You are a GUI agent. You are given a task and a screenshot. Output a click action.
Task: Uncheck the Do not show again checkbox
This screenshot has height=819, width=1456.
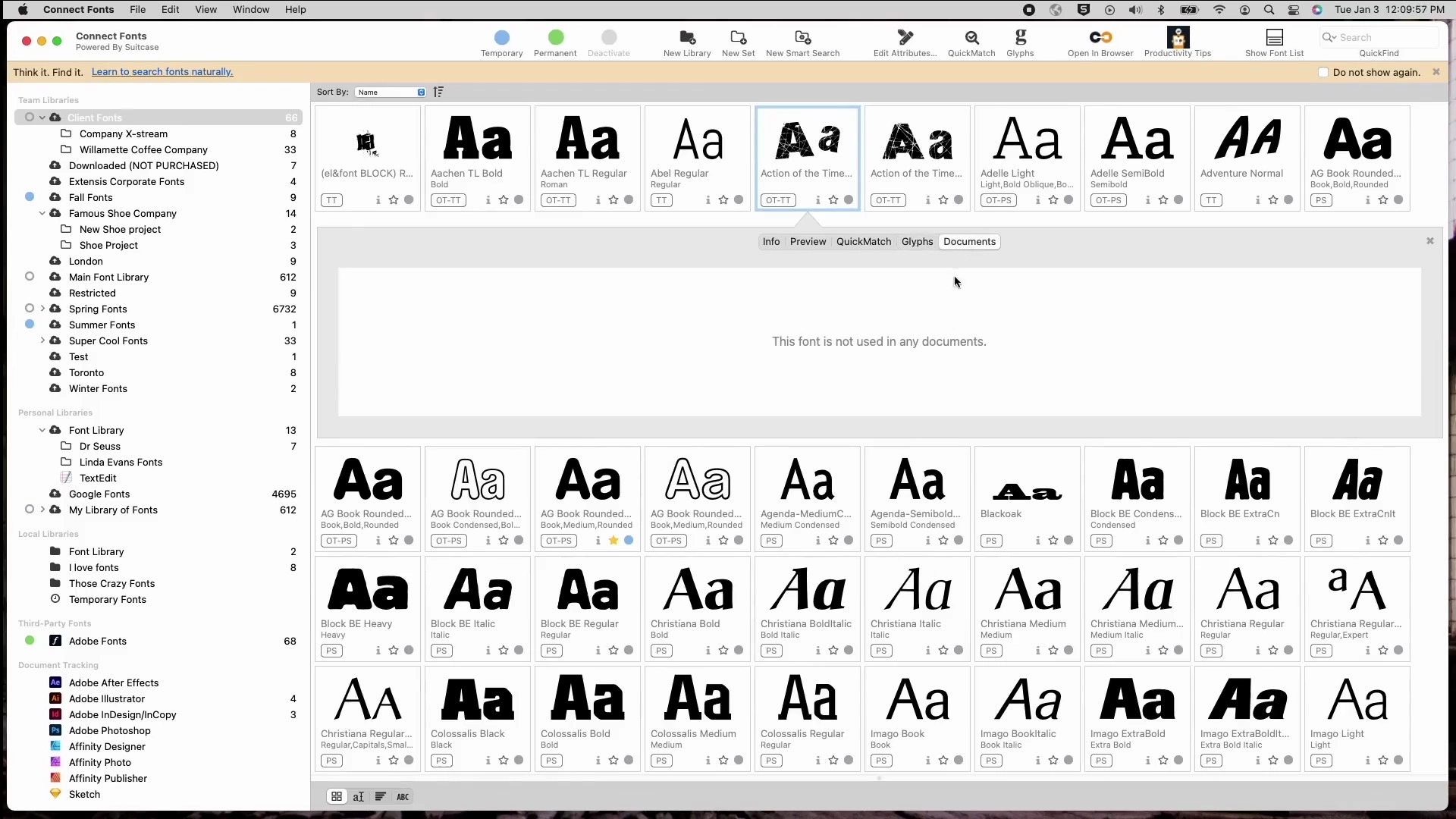(x=1323, y=72)
